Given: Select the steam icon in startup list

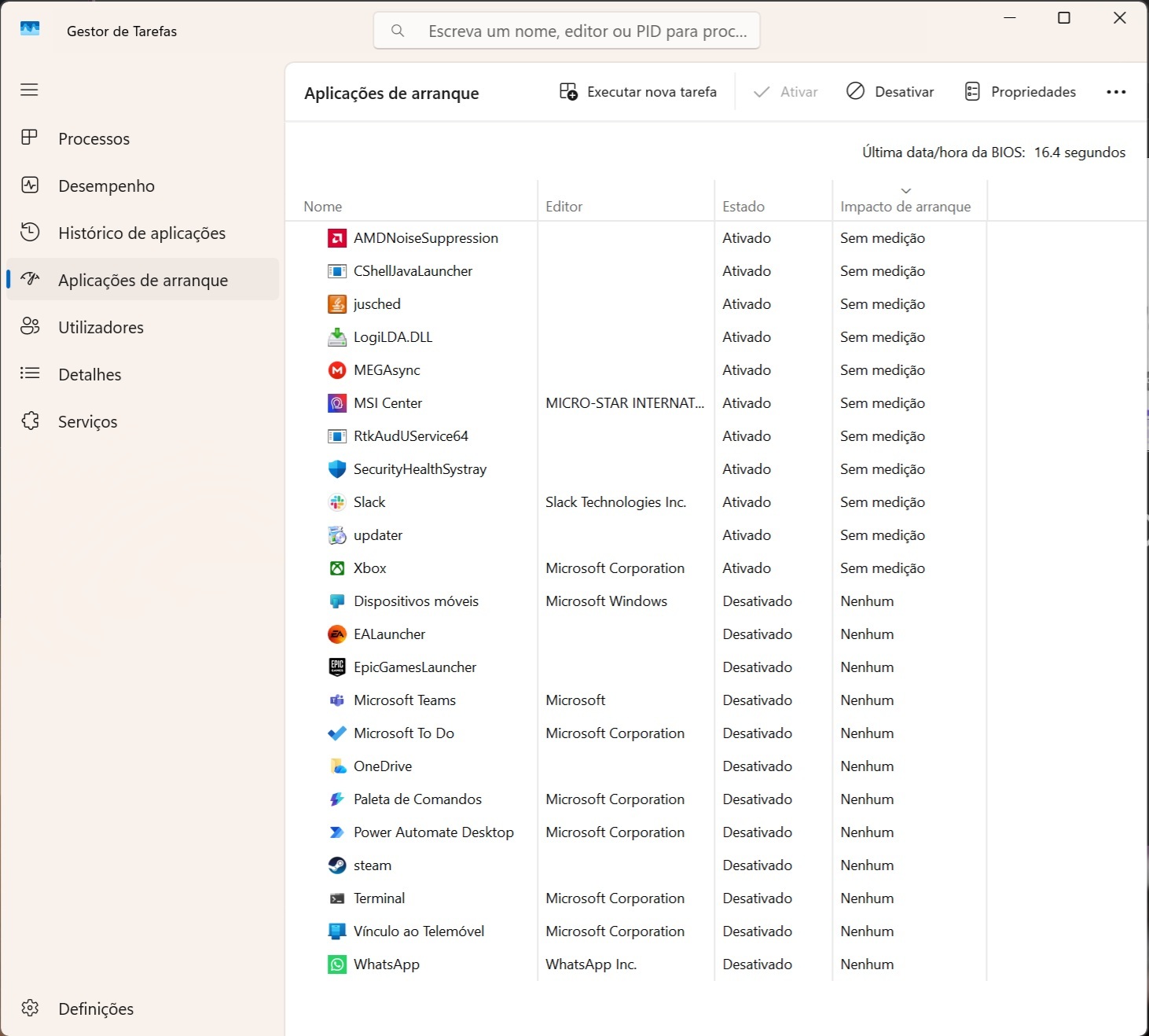Looking at the screenshot, I should [x=337, y=865].
